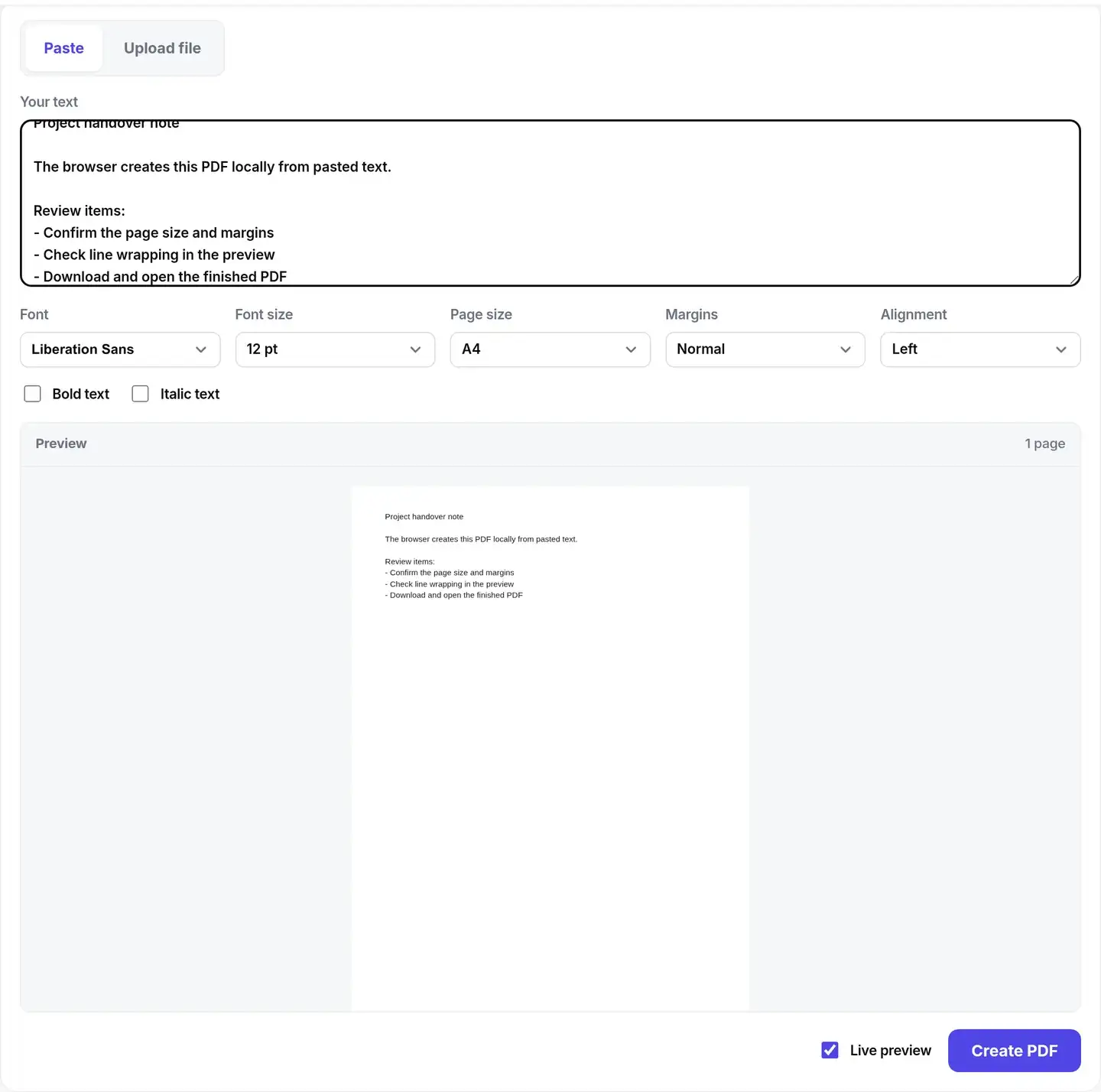Screen dimensions: 1101x1092
Task: Open the Font size dropdown showing 12 pt
Action: [x=335, y=349]
